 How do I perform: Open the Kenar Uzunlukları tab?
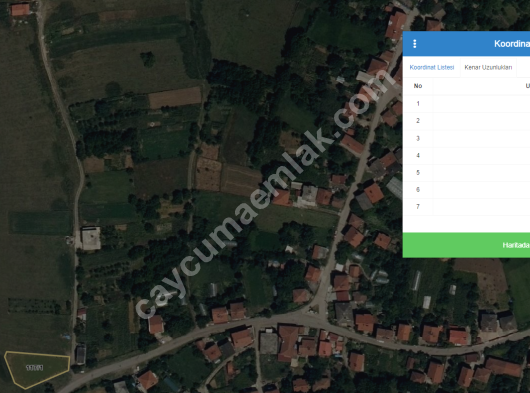pyautogui.click(x=488, y=67)
